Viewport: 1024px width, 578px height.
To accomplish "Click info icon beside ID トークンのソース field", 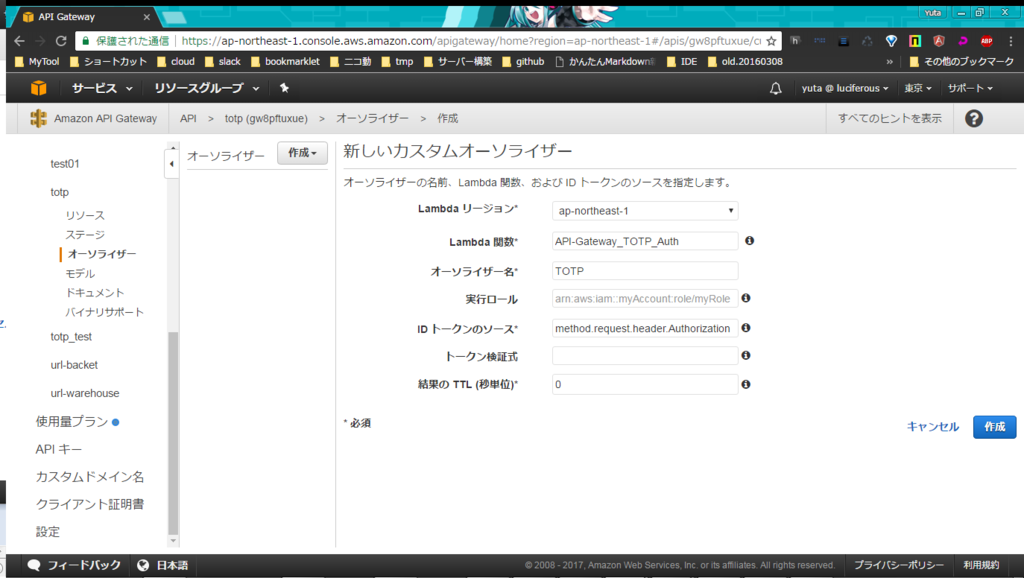I will point(746,328).
